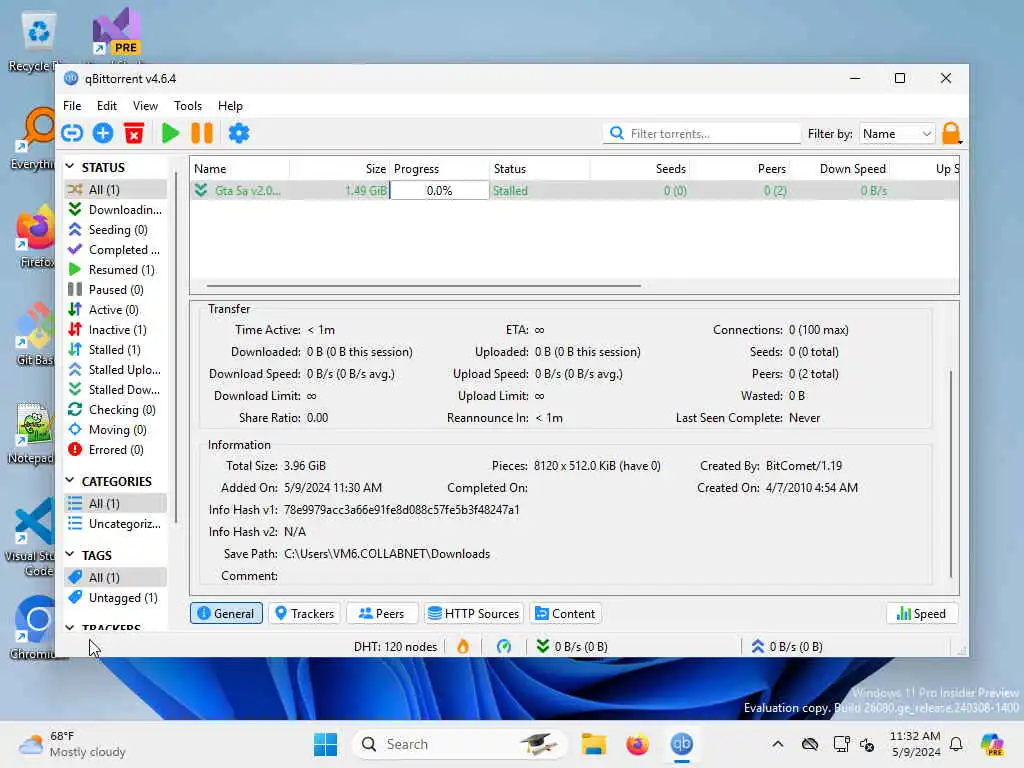
Task: Switch to the Peers tab
Action: (x=381, y=613)
